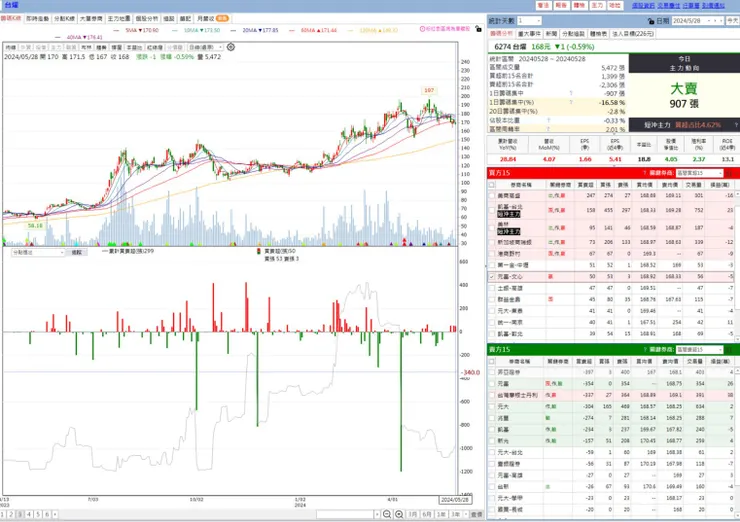Set chart range to 6月
This screenshot has height=522, width=740.
[427, 514]
